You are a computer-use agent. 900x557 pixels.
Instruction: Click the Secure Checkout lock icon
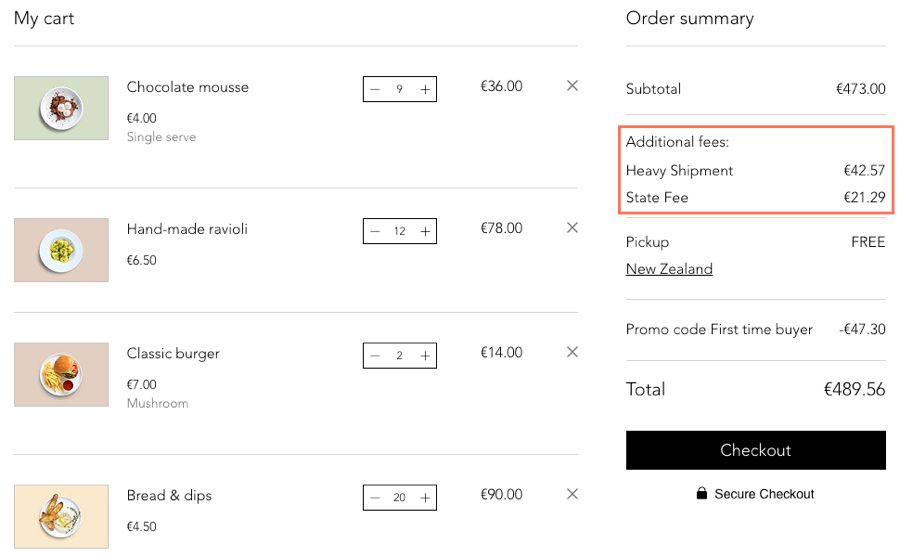click(701, 493)
